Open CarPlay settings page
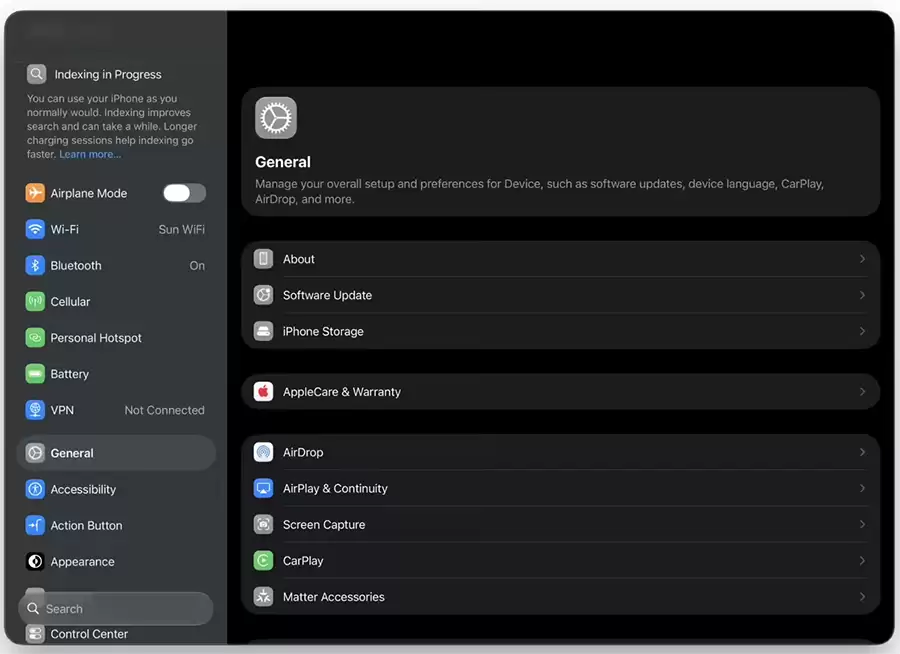Viewport: 900px width, 654px height. (x=561, y=561)
